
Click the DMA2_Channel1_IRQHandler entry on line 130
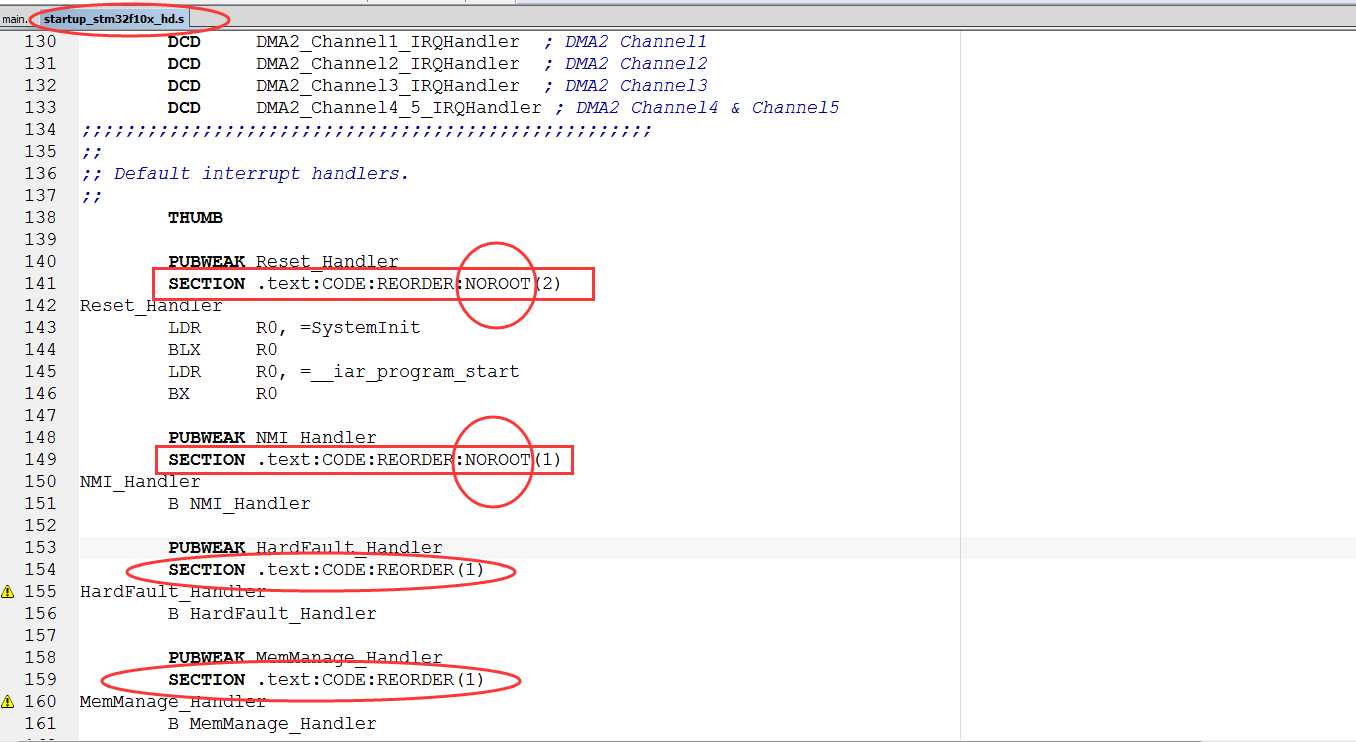388,42
